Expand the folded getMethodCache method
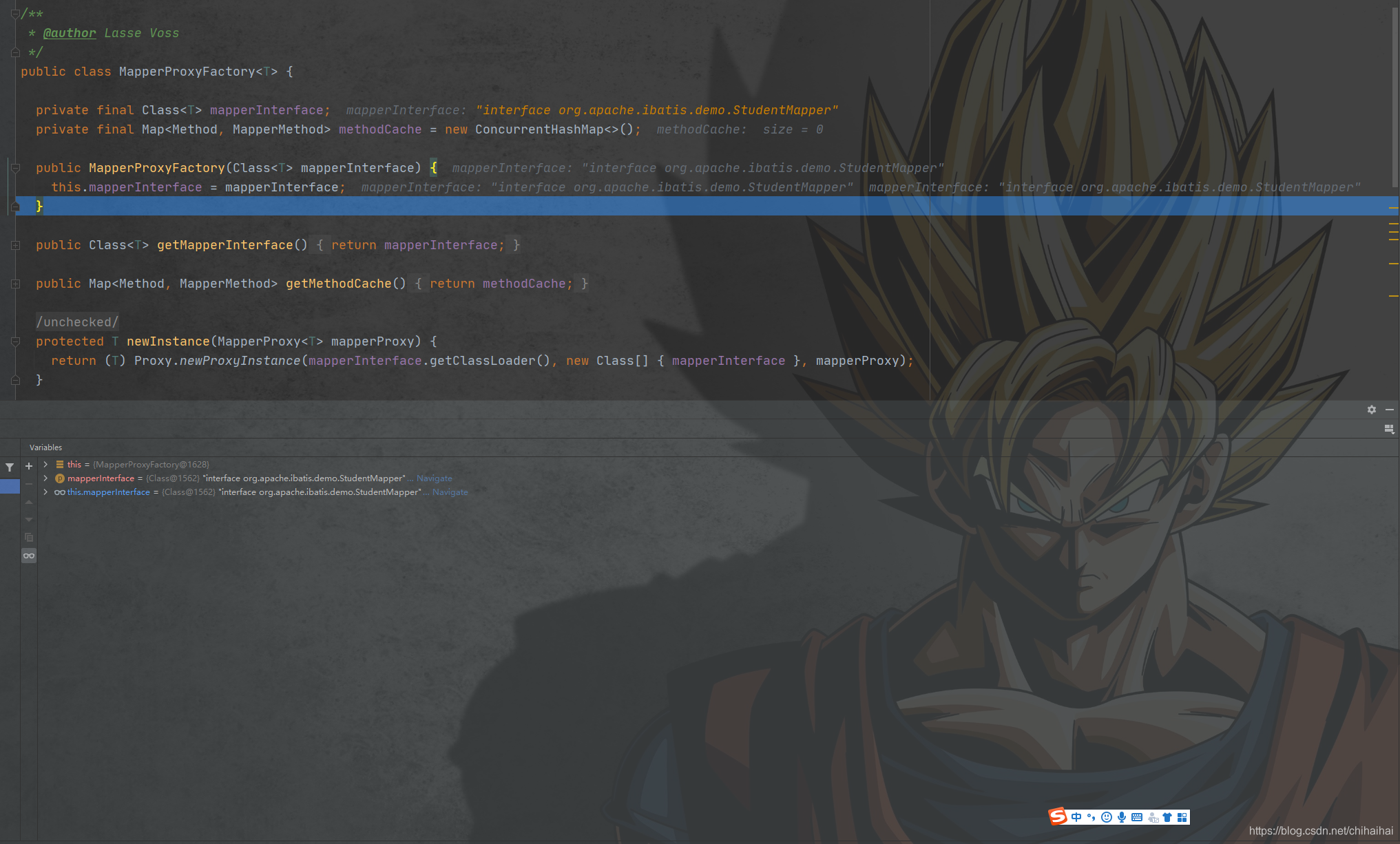Screen dimensions: 1400x844 click(x=15, y=284)
